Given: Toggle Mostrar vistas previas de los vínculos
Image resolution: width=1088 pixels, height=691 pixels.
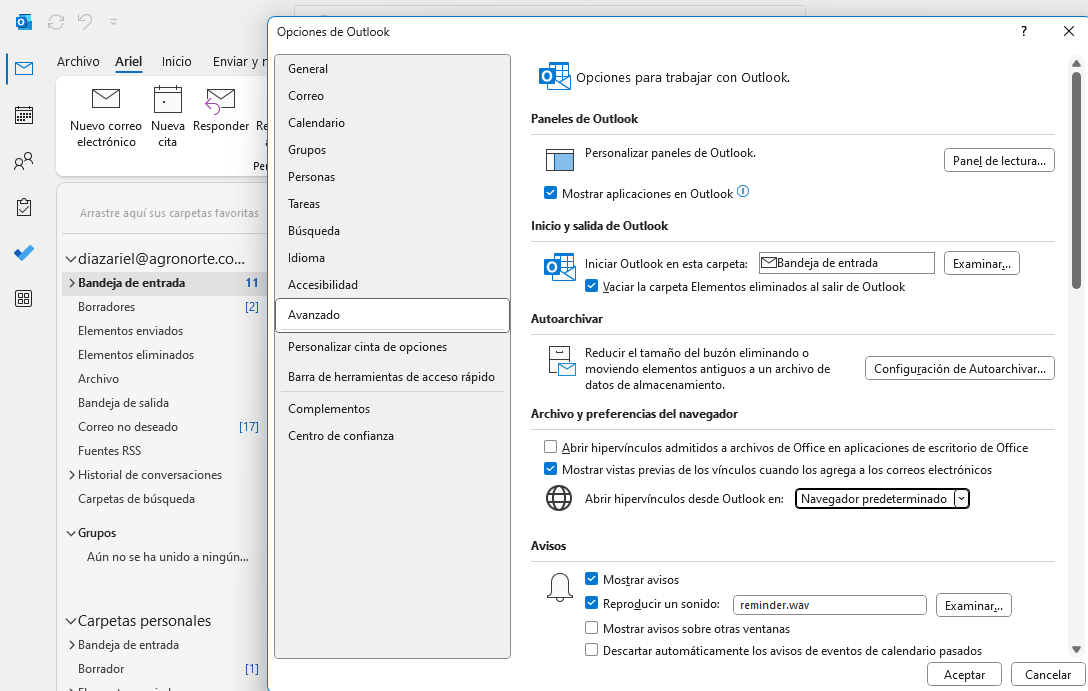Looking at the screenshot, I should click(x=550, y=468).
